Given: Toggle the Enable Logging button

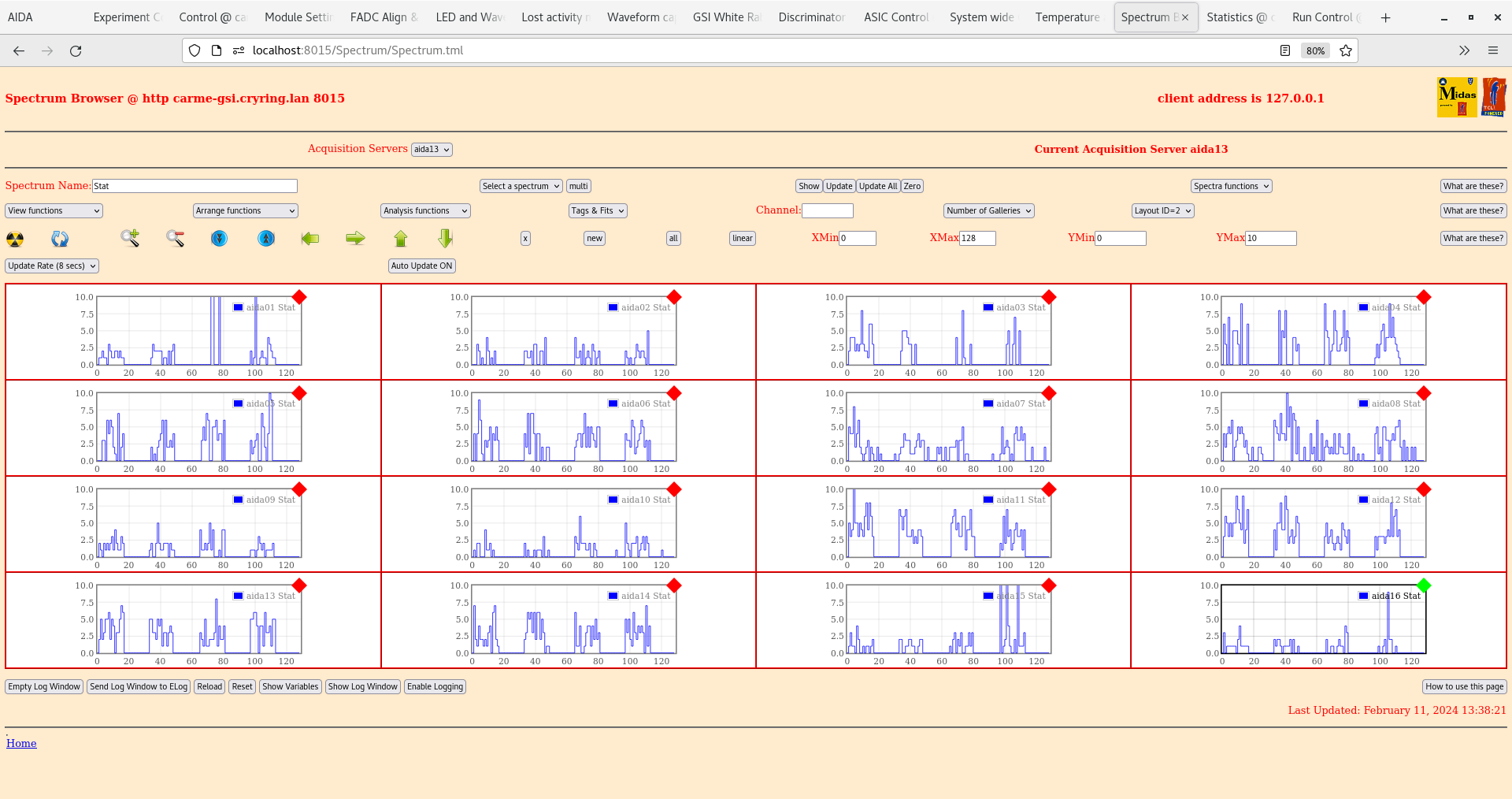Looking at the screenshot, I should 435,686.
